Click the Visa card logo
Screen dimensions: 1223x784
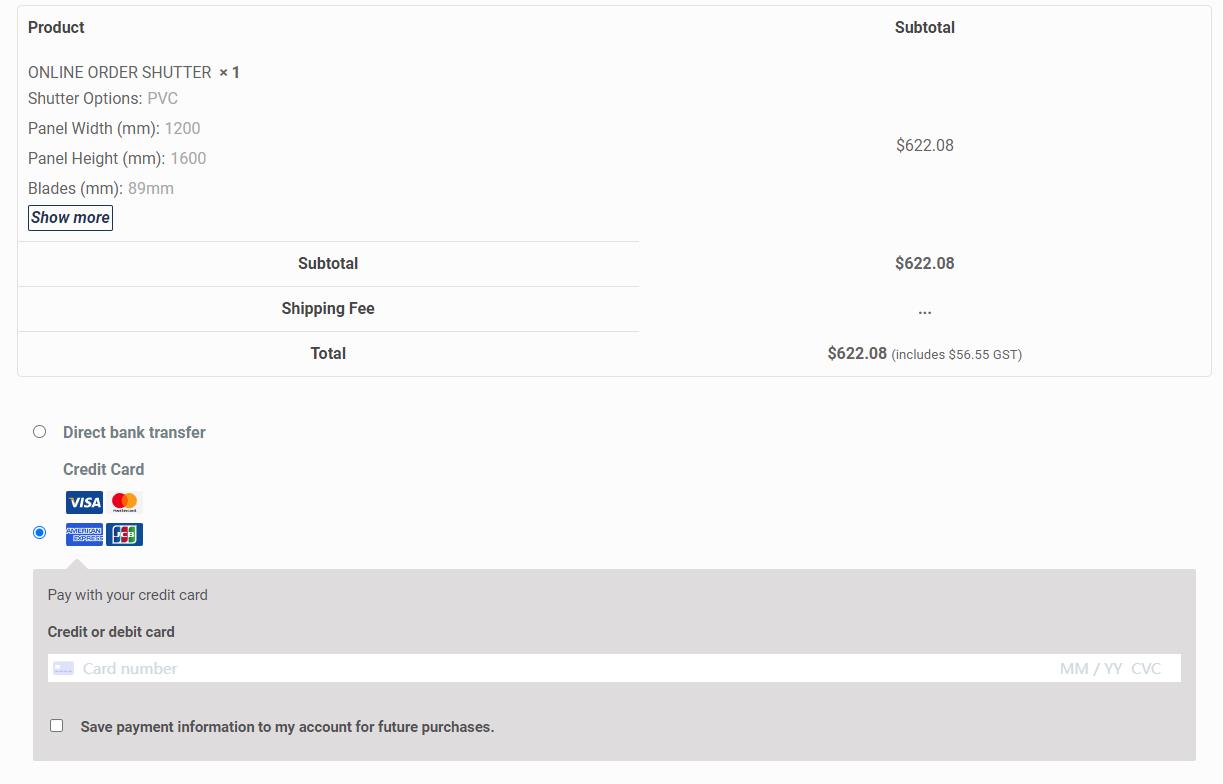tap(84, 502)
